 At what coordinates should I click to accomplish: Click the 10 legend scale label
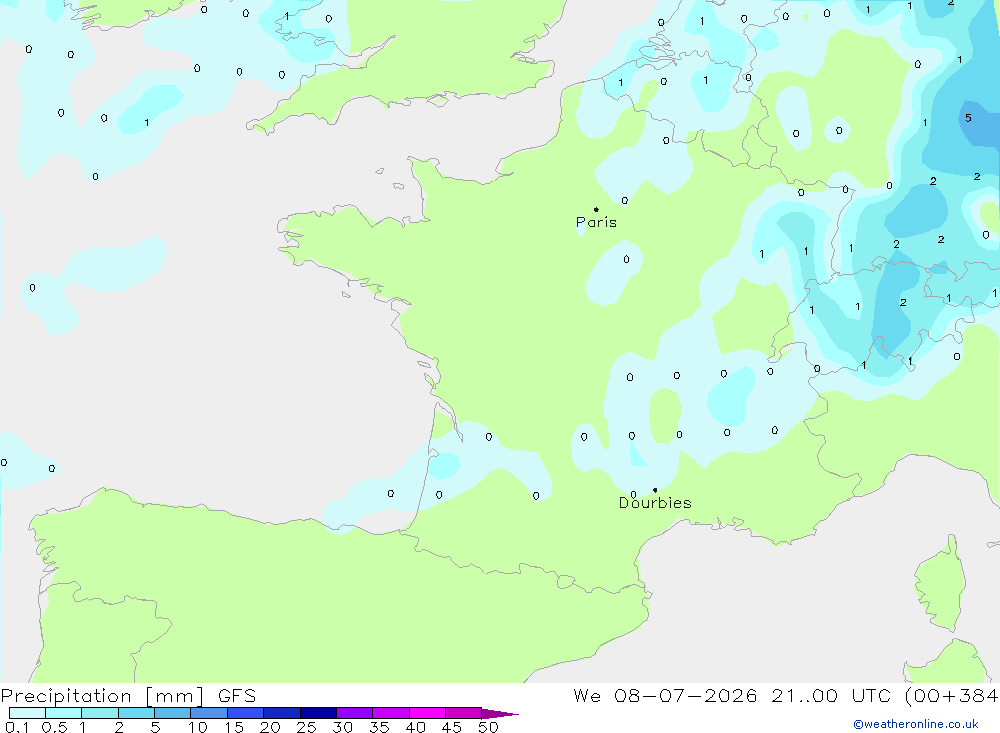point(198,727)
